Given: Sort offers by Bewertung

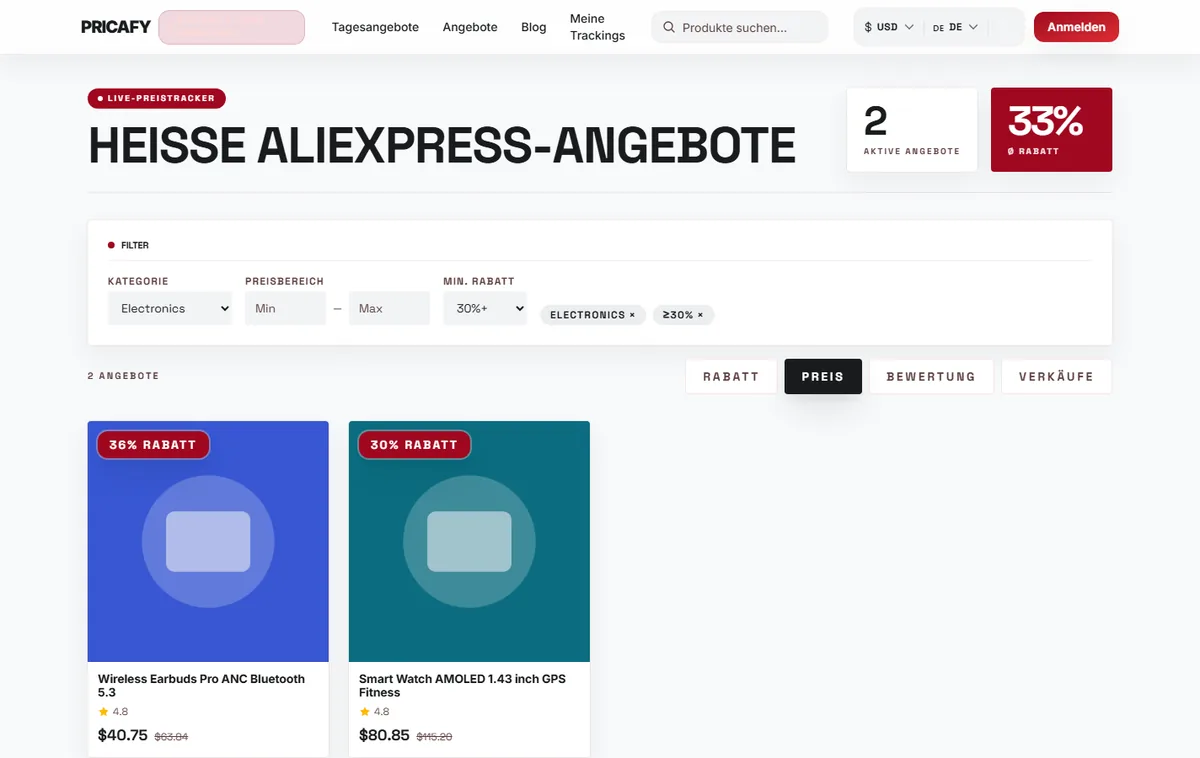Looking at the screenshot, I should click(x=931, y=376).
